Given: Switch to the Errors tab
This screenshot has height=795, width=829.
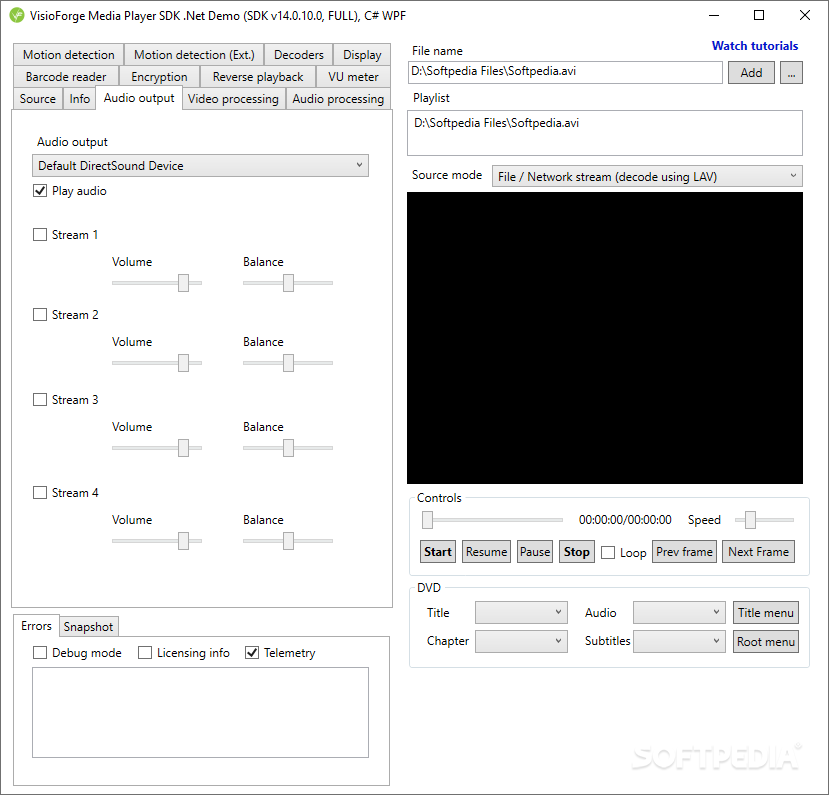Looking at the screenshot, I should point(36,626).
